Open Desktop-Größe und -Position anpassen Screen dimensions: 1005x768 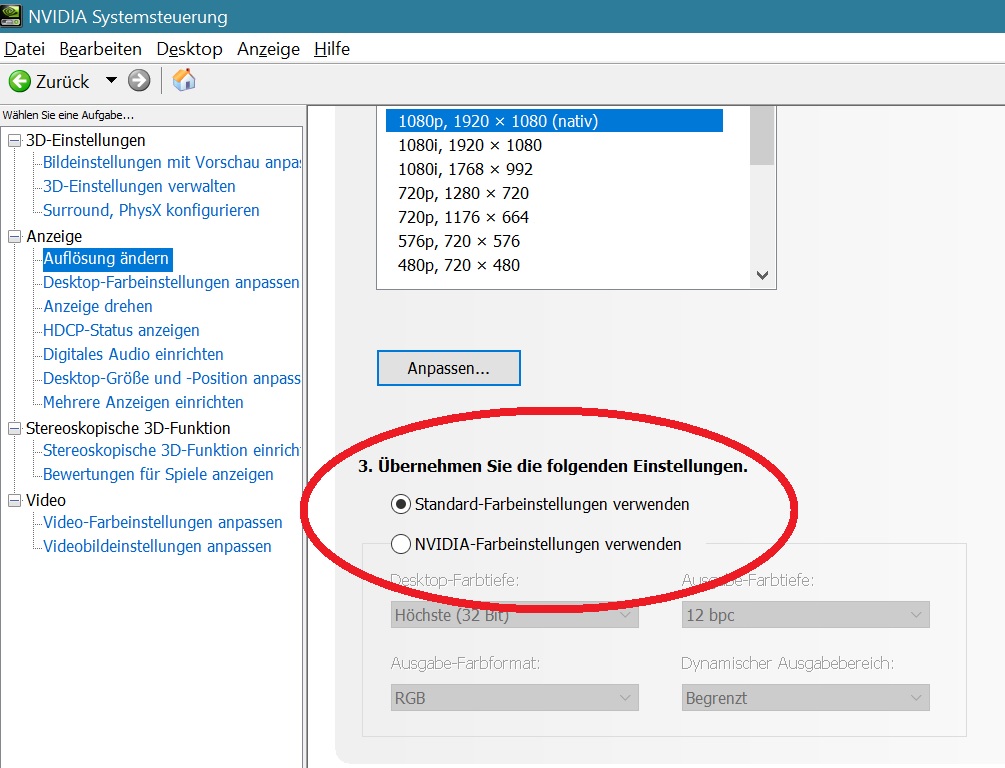pyautogui.click(x=171, y=378)
